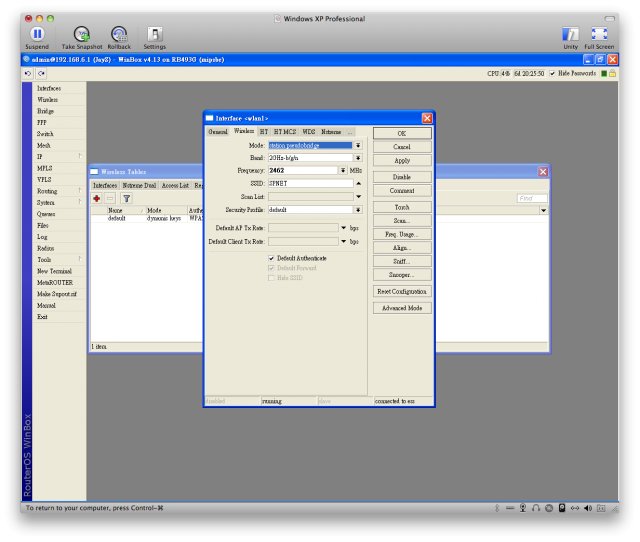Open the Nstreme Dual tab in Wireless Tables

click(x=139, y=186)
